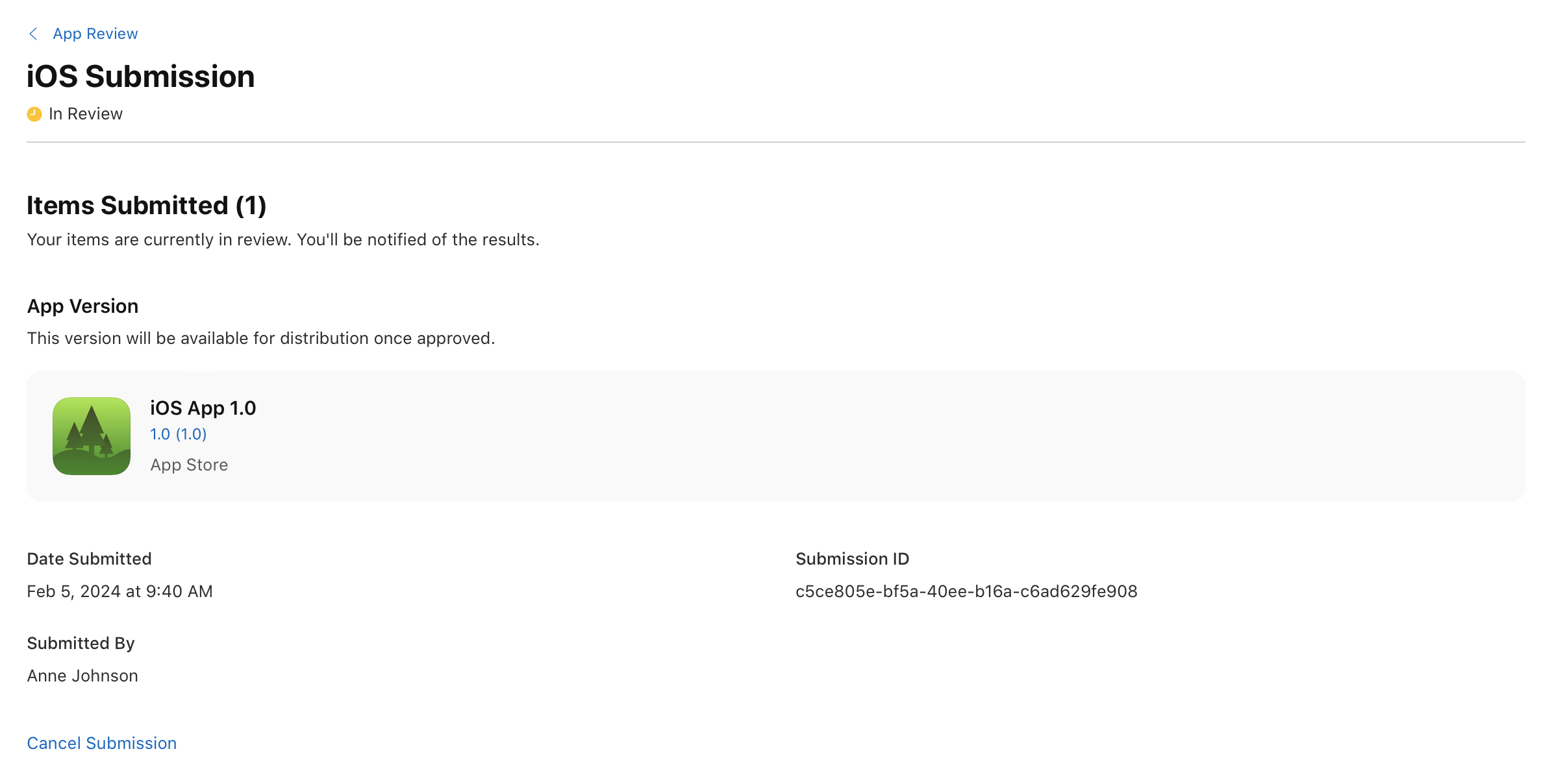Click the Submitted By name Anne Johnson
This screenshot has height=784, width=1552.
82,675
